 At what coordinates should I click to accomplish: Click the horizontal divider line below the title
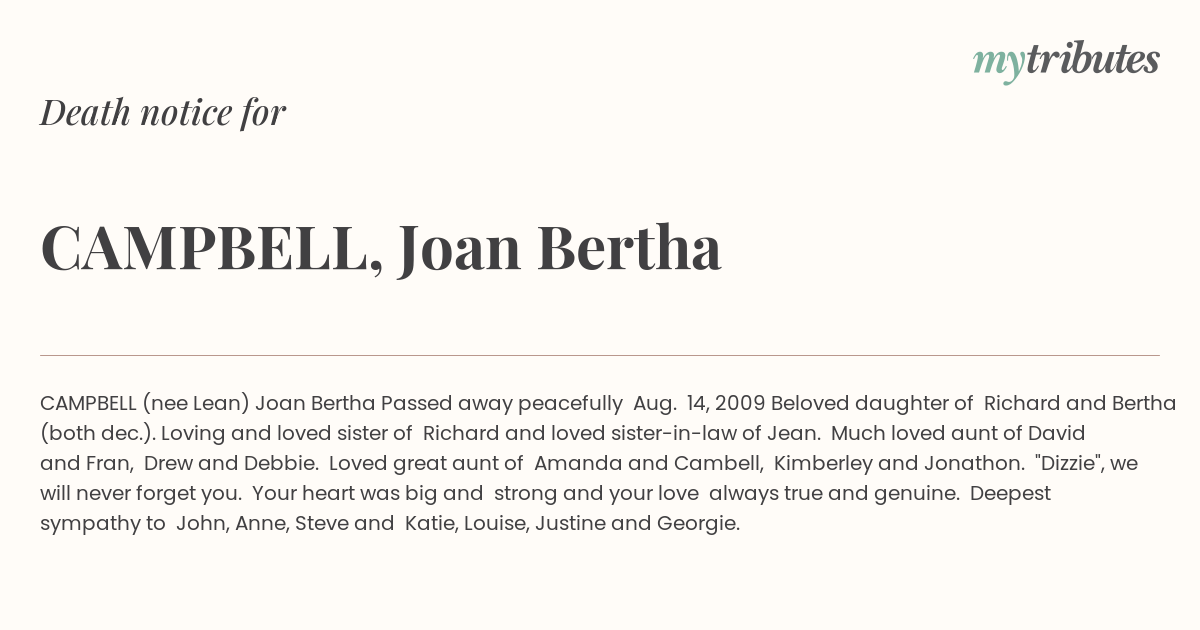coord(600,355)
